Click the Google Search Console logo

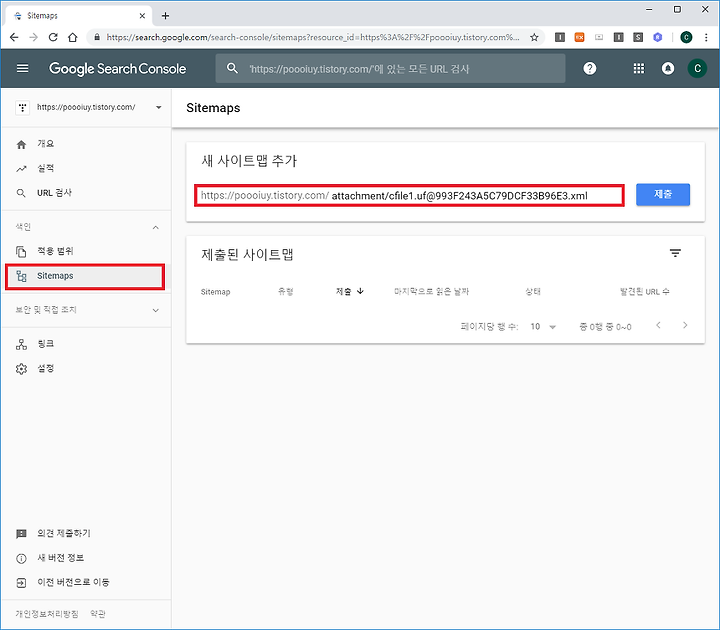(118, 69)
